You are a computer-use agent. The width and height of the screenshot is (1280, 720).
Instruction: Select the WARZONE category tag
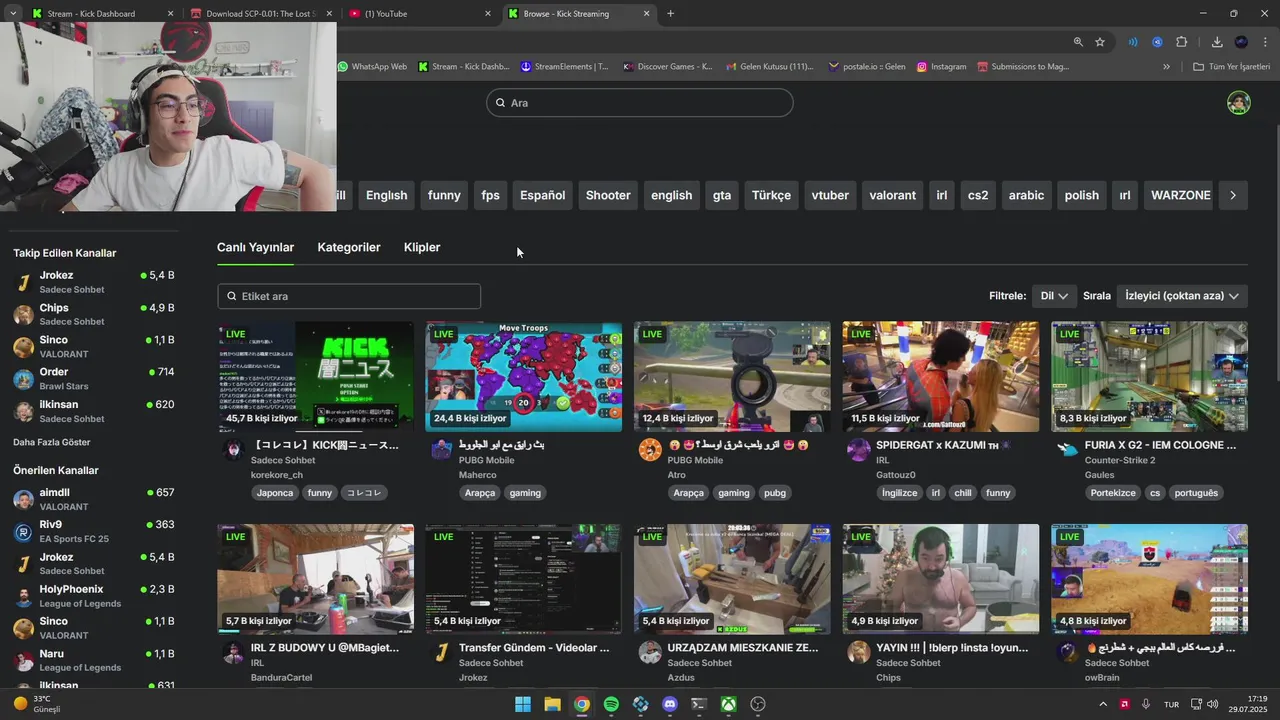coord(1181,195)
